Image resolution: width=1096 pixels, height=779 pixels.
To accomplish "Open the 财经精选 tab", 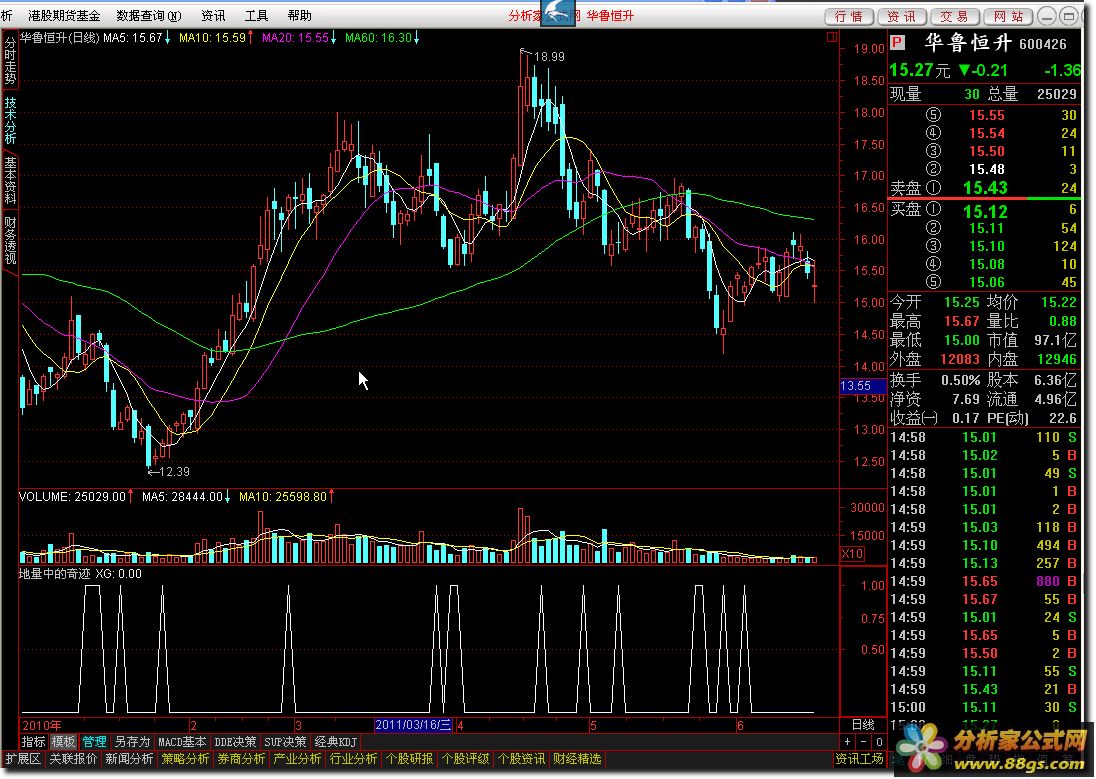I will (577, 759).
